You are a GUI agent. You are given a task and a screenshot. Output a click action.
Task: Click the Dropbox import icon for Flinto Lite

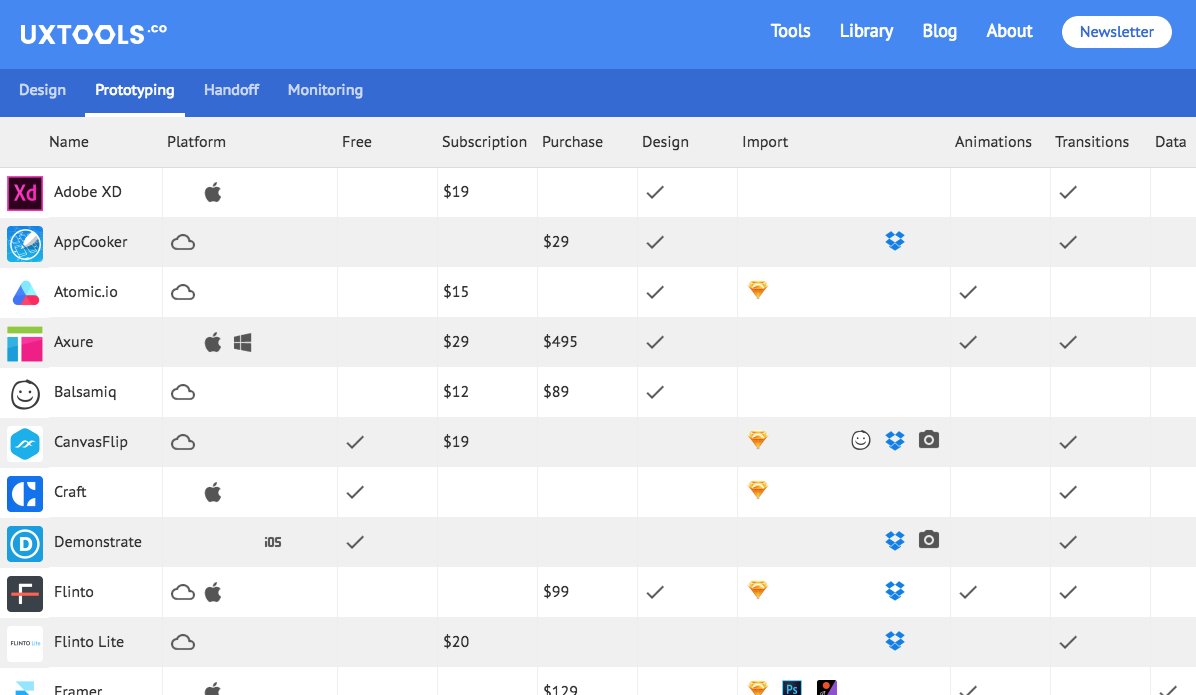(x=895, y=640)
